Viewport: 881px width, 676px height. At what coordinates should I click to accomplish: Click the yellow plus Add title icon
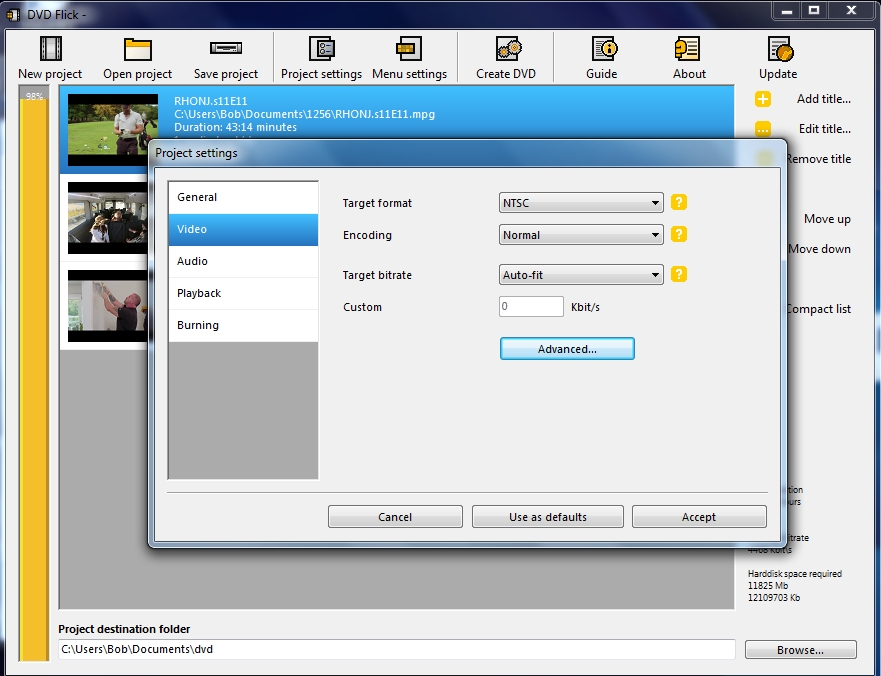[x=762, y=99]
